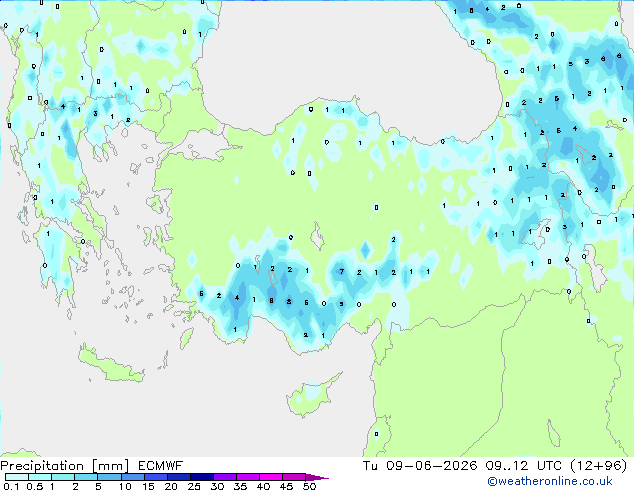Click the "45" legend scale label

point(286,486)
